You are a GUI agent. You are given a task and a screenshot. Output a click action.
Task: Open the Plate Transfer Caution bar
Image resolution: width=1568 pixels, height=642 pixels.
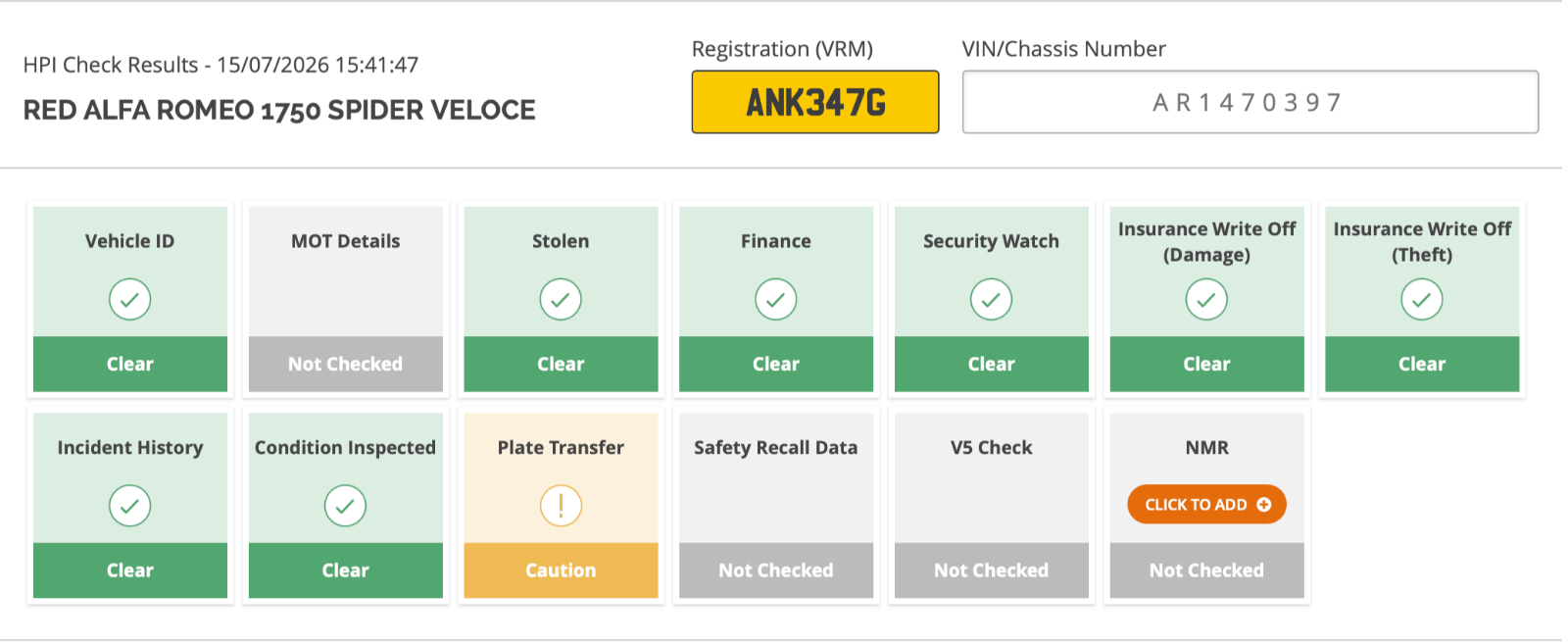pos(561,570)
